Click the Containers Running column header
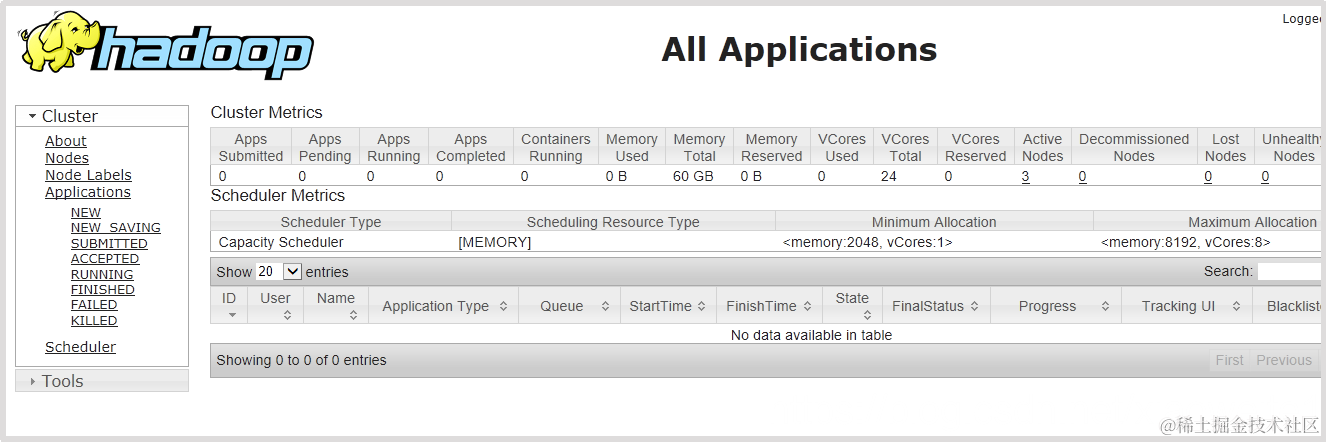The width and height of the screenshot is (1326, 442). (x=556, y=147)
